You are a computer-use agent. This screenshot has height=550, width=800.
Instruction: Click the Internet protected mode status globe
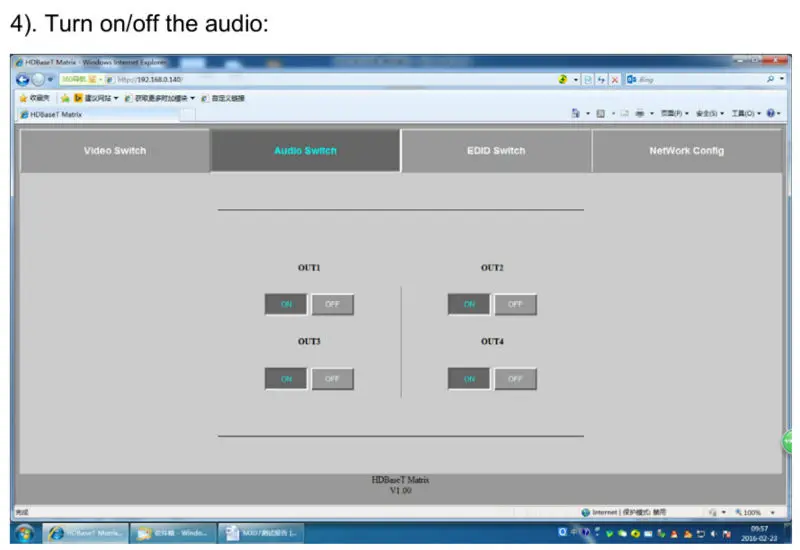pos(585,512)
